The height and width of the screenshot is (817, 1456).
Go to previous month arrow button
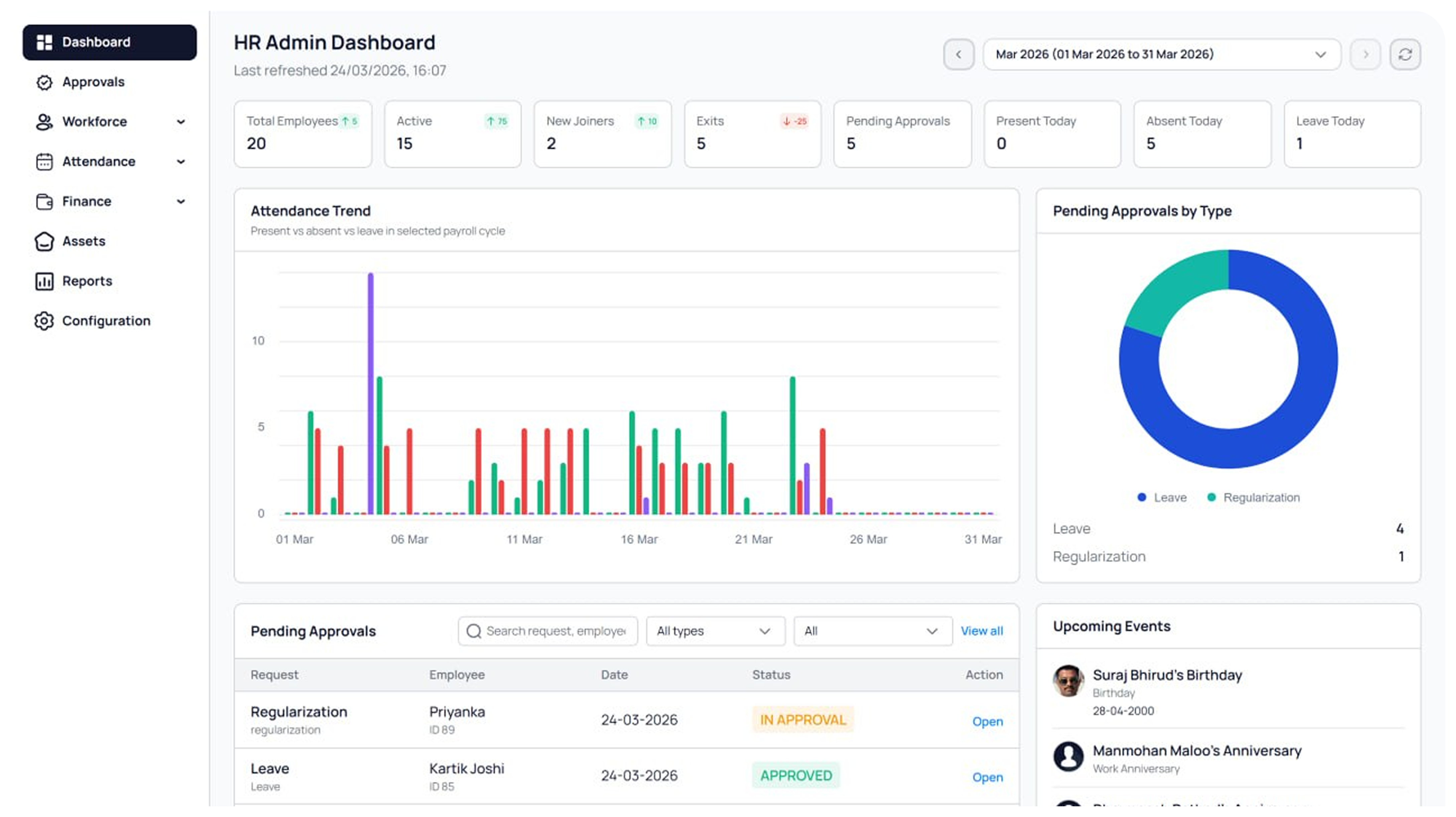click(958, 54)
